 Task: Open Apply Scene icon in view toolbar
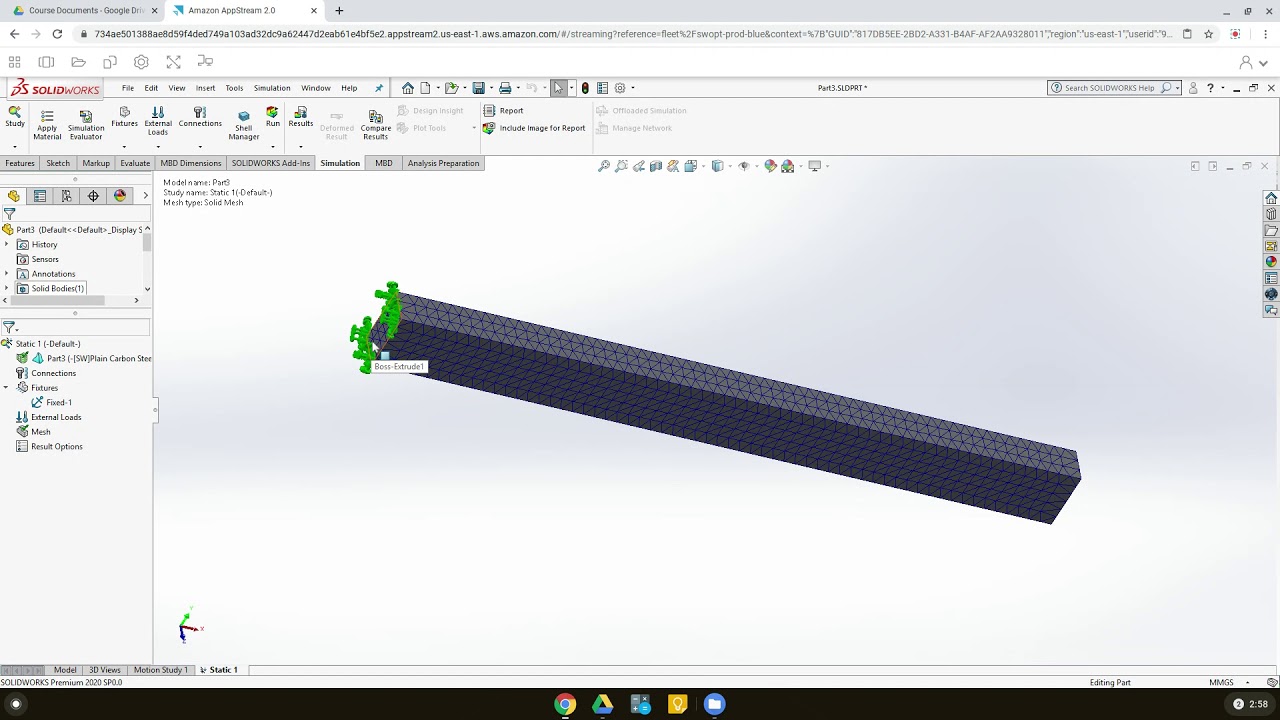[788, 166]
